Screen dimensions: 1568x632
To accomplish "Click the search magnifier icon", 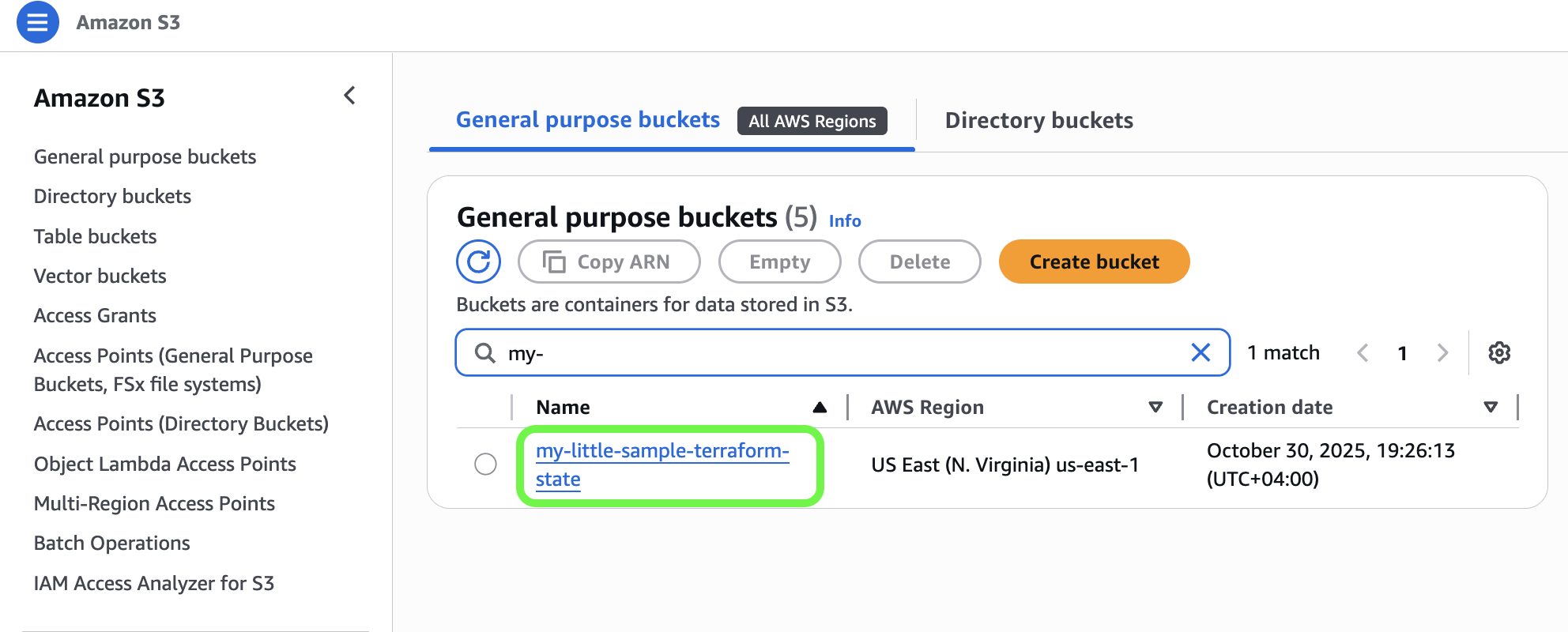I will click(484, 353).
